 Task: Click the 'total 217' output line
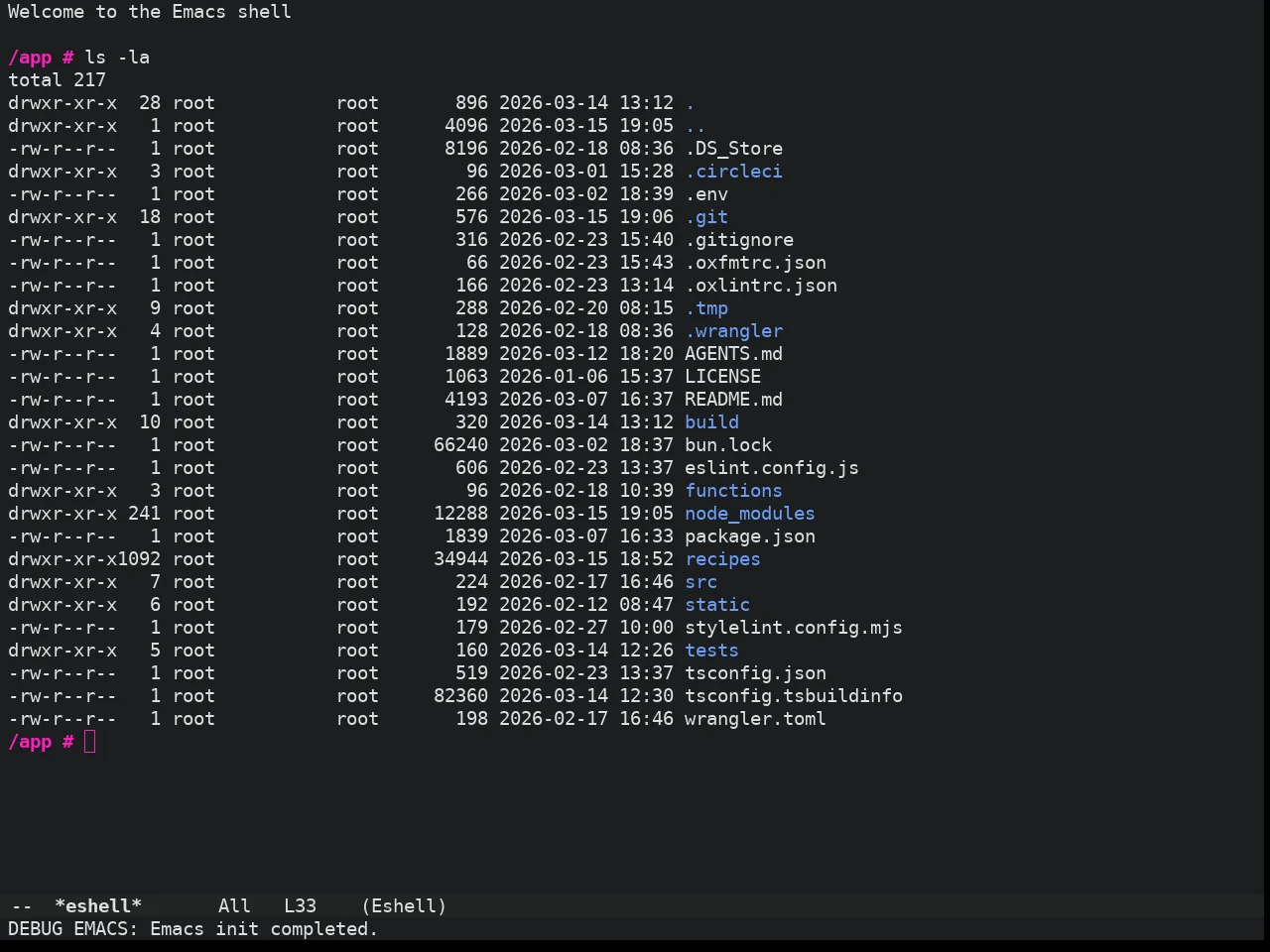tap(57, 80)
